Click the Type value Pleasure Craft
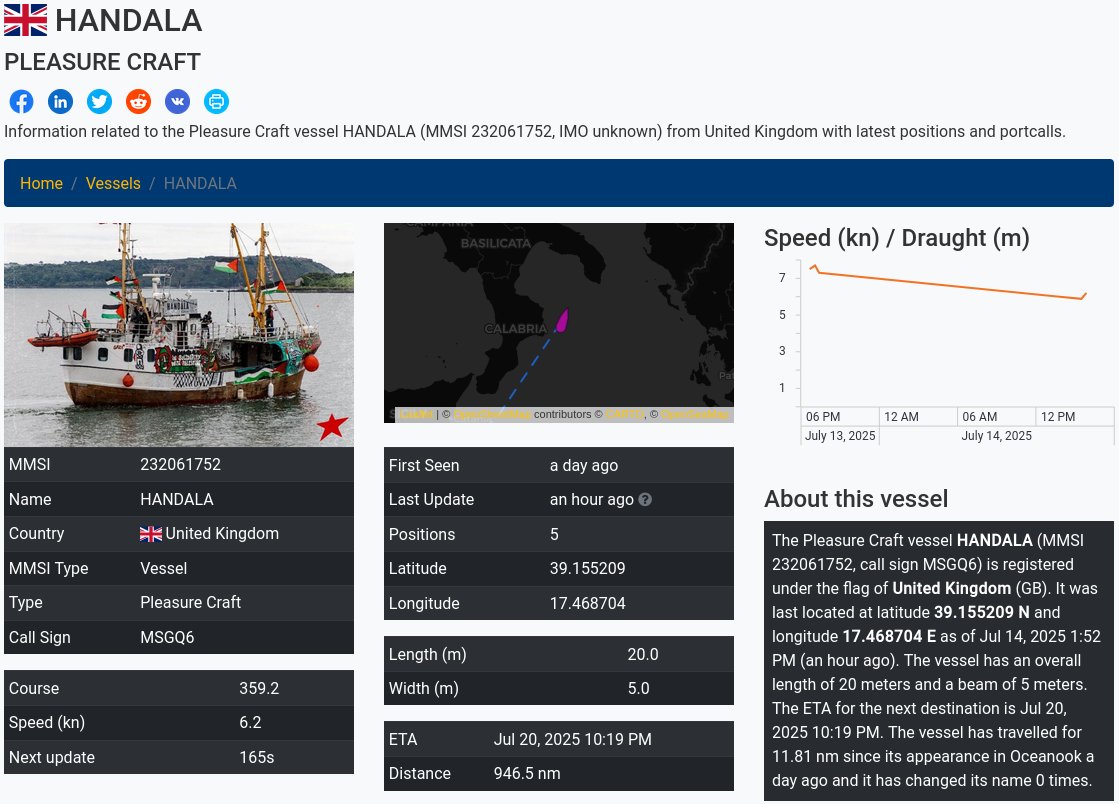 click(x=191, y=603)
